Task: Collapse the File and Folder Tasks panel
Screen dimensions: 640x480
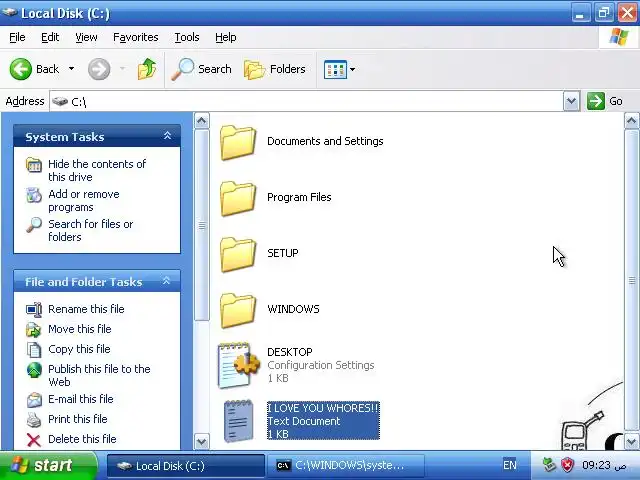Action: tap(166, 281)
